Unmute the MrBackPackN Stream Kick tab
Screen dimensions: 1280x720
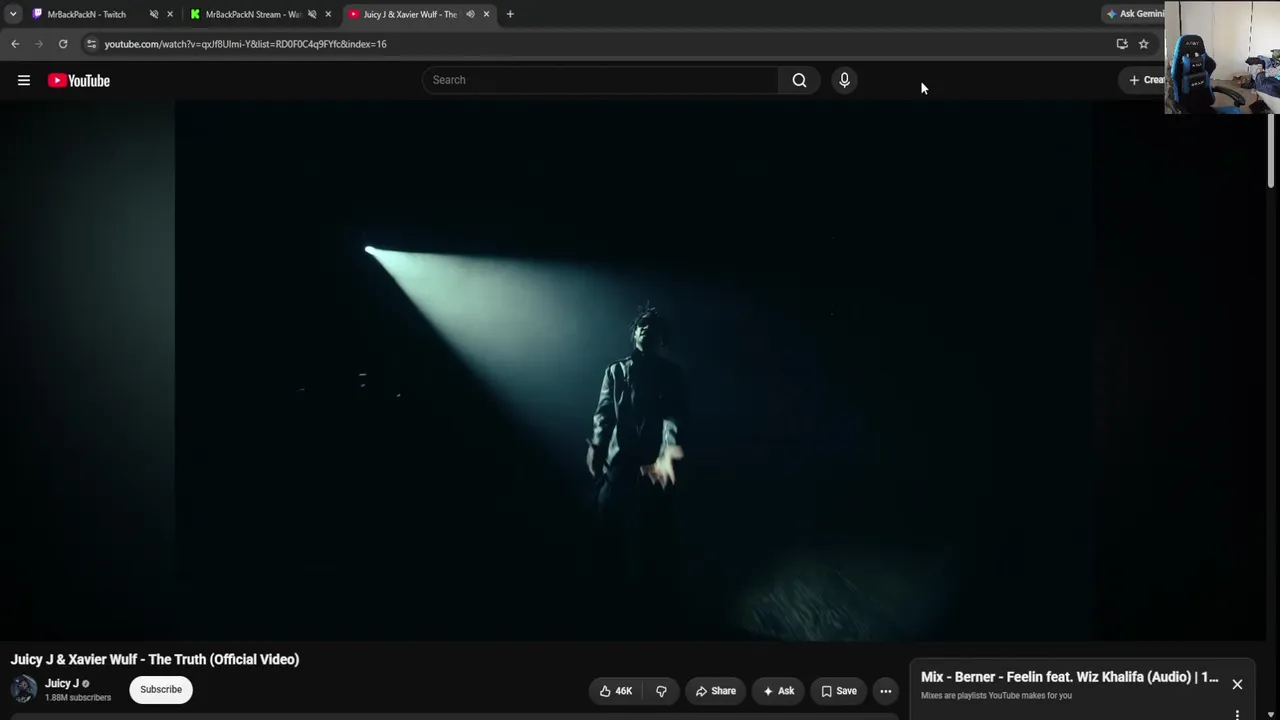coord(312,14)
